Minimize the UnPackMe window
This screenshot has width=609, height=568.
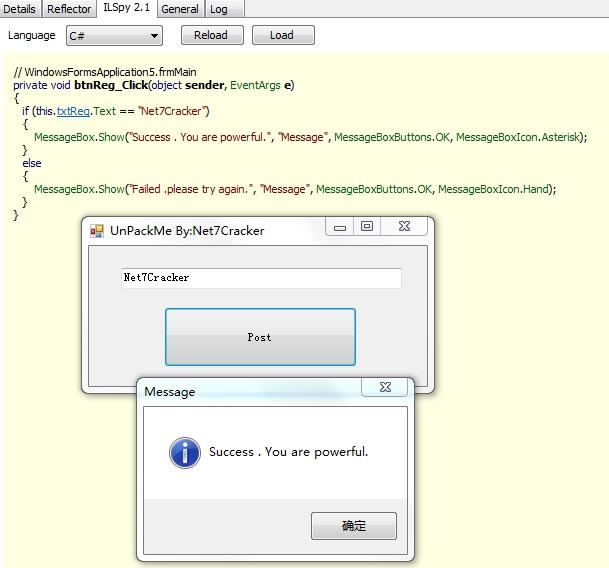pos(340,227)
